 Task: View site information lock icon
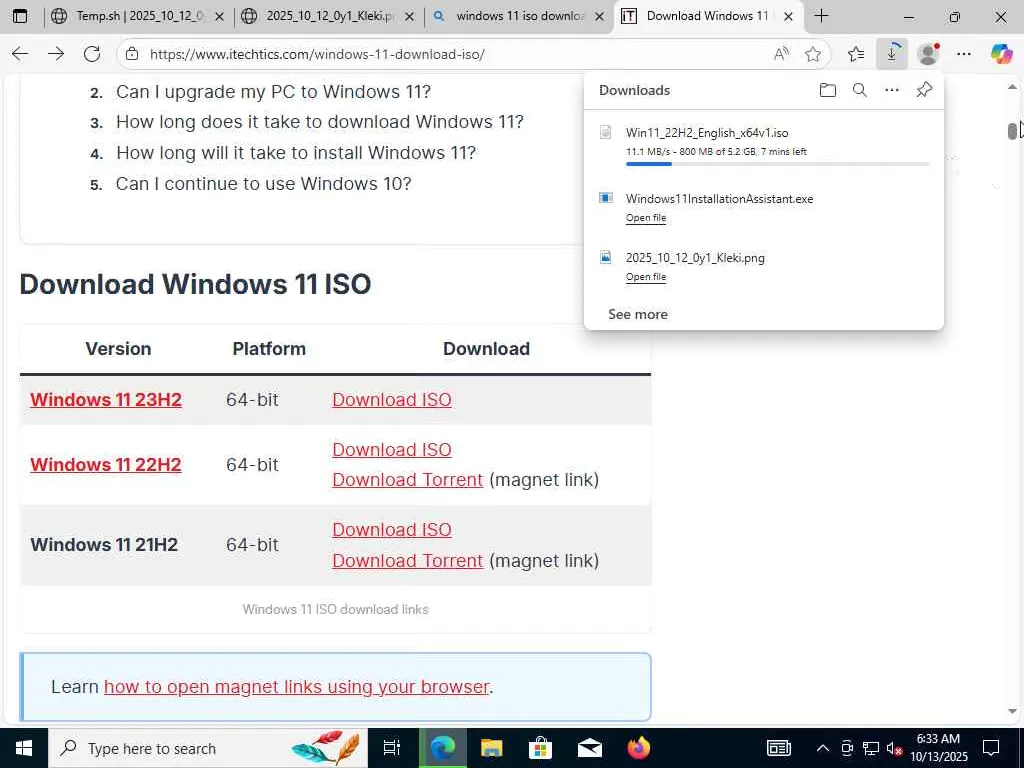(133, 54)
